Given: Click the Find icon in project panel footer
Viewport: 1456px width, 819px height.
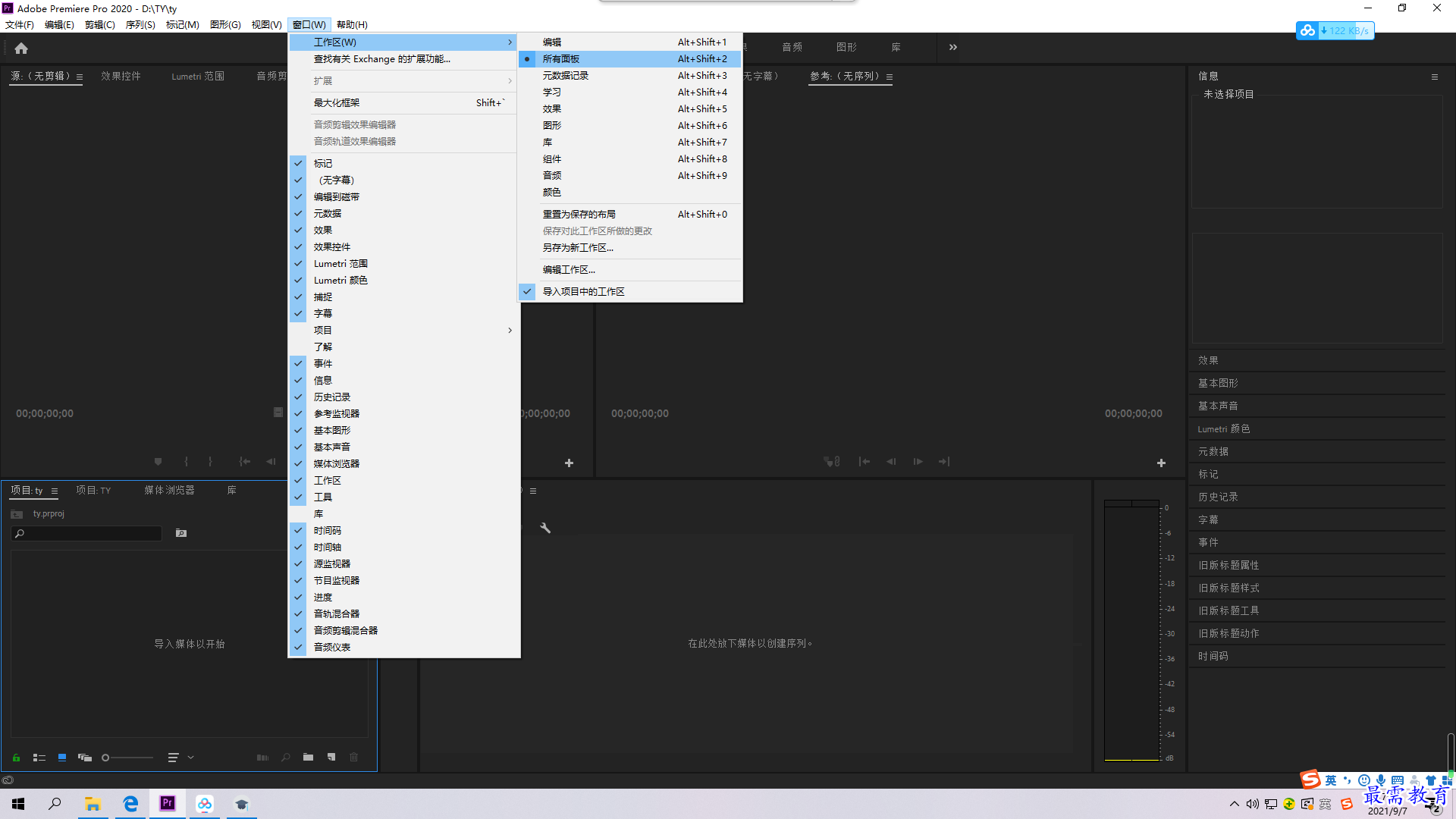Looking at the screenshot, I should point(286,758).
